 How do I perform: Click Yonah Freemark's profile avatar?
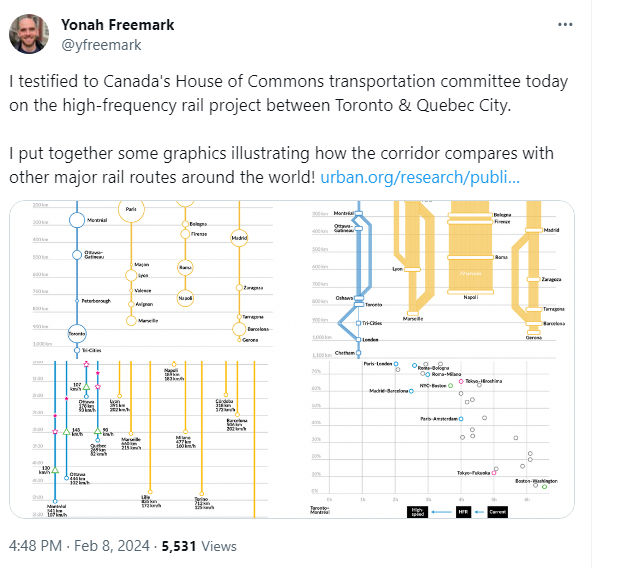pyautogui.click(x=30, y=34)
